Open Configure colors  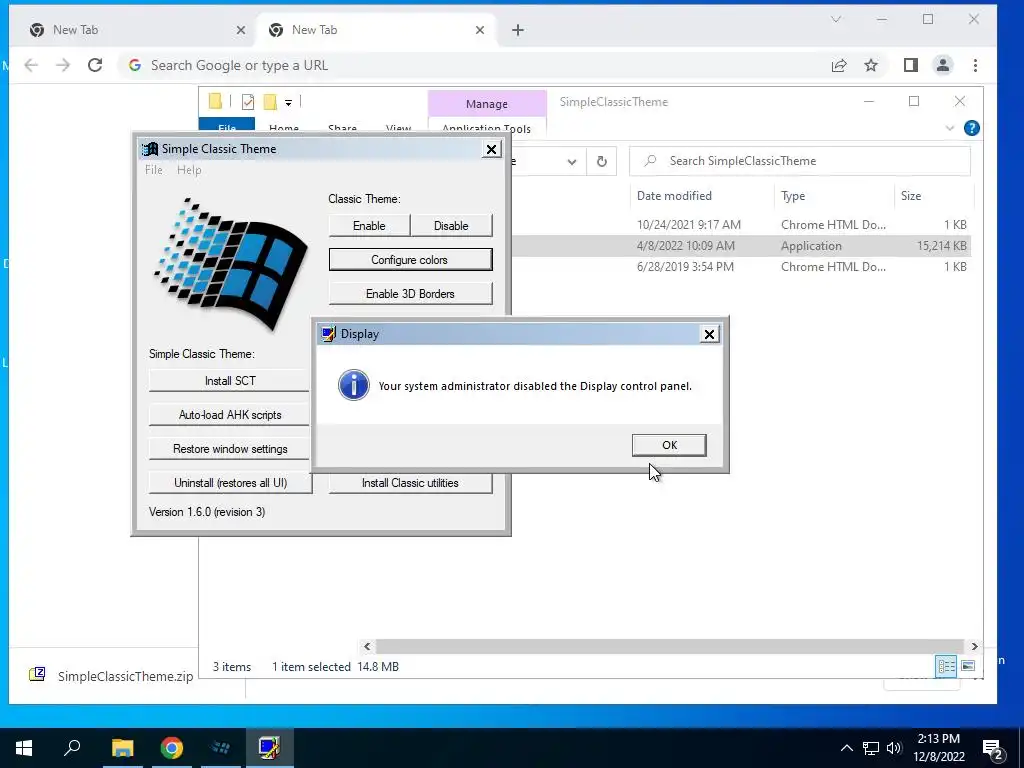click(x=410, y=259)
